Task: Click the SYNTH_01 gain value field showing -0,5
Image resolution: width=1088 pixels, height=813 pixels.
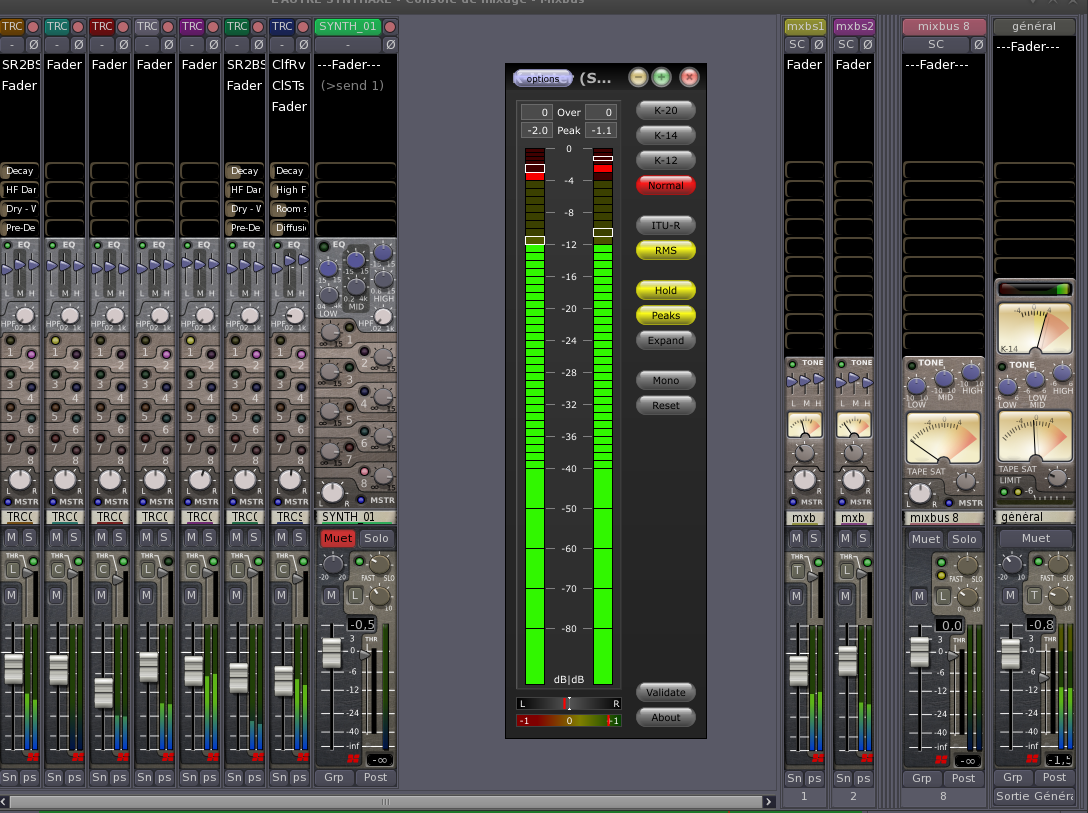Action: (x=360, y=624)
